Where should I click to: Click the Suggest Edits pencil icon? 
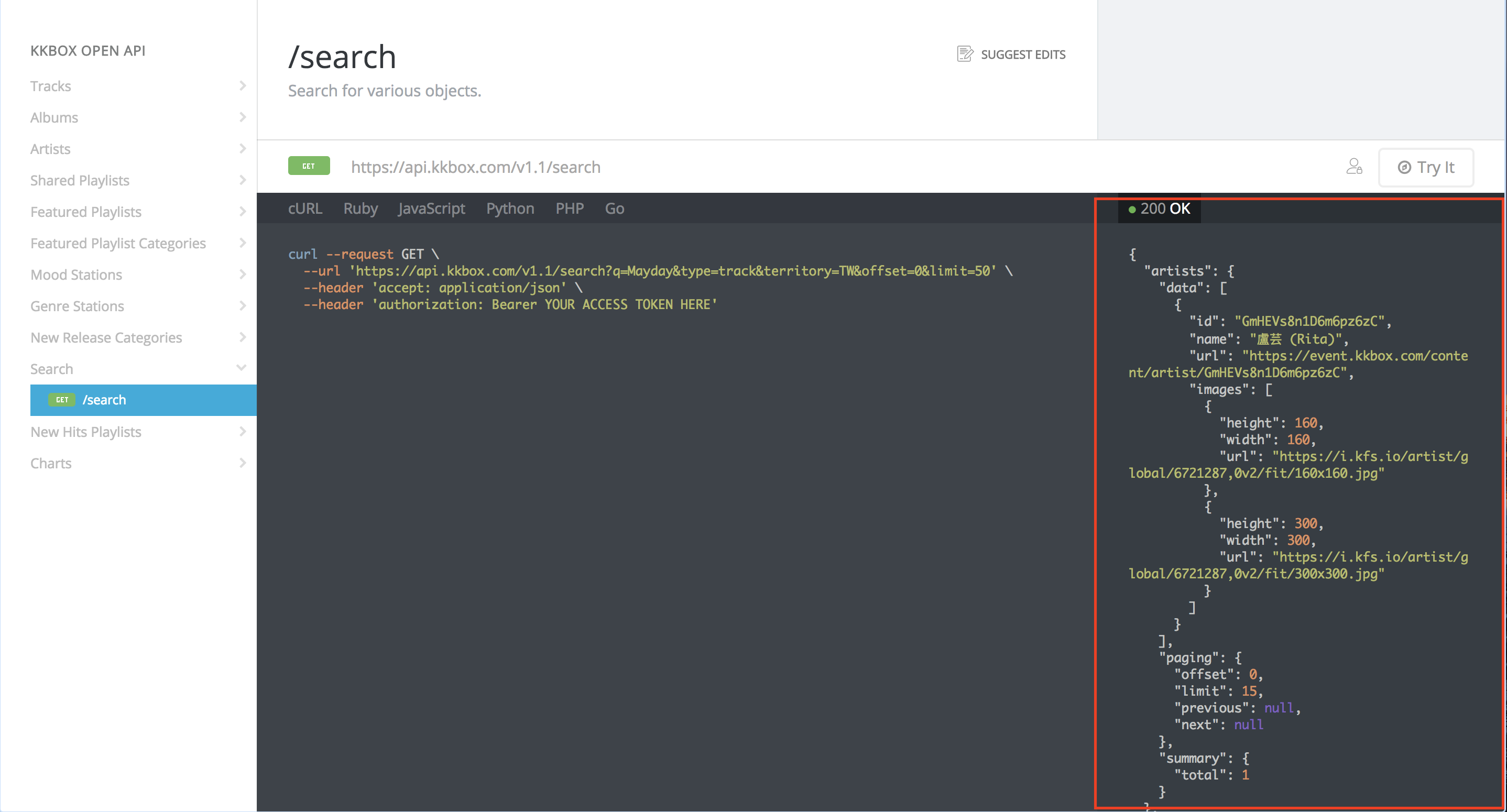pyautogui.click(x=965, y=54)
